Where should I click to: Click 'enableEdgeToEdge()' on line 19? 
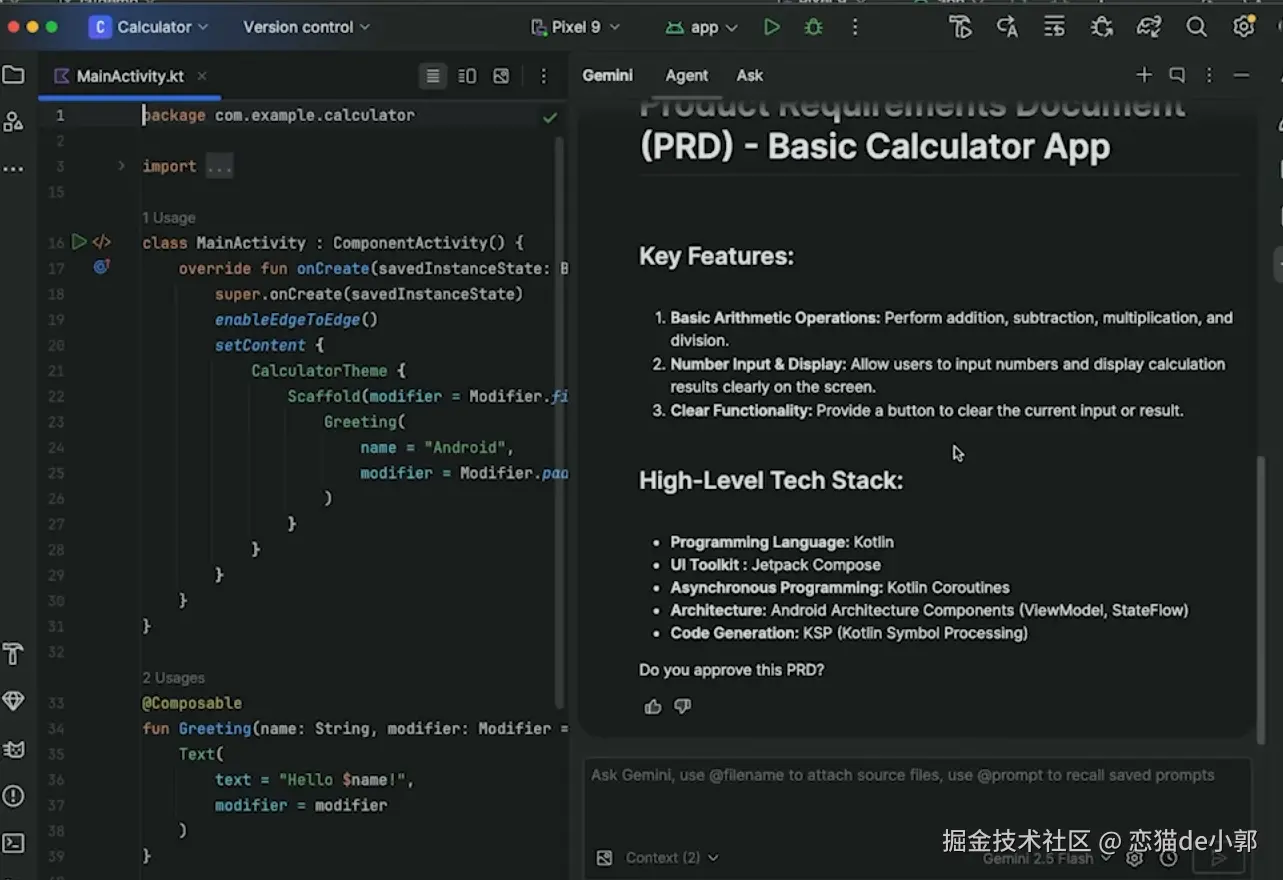[296, 320]
